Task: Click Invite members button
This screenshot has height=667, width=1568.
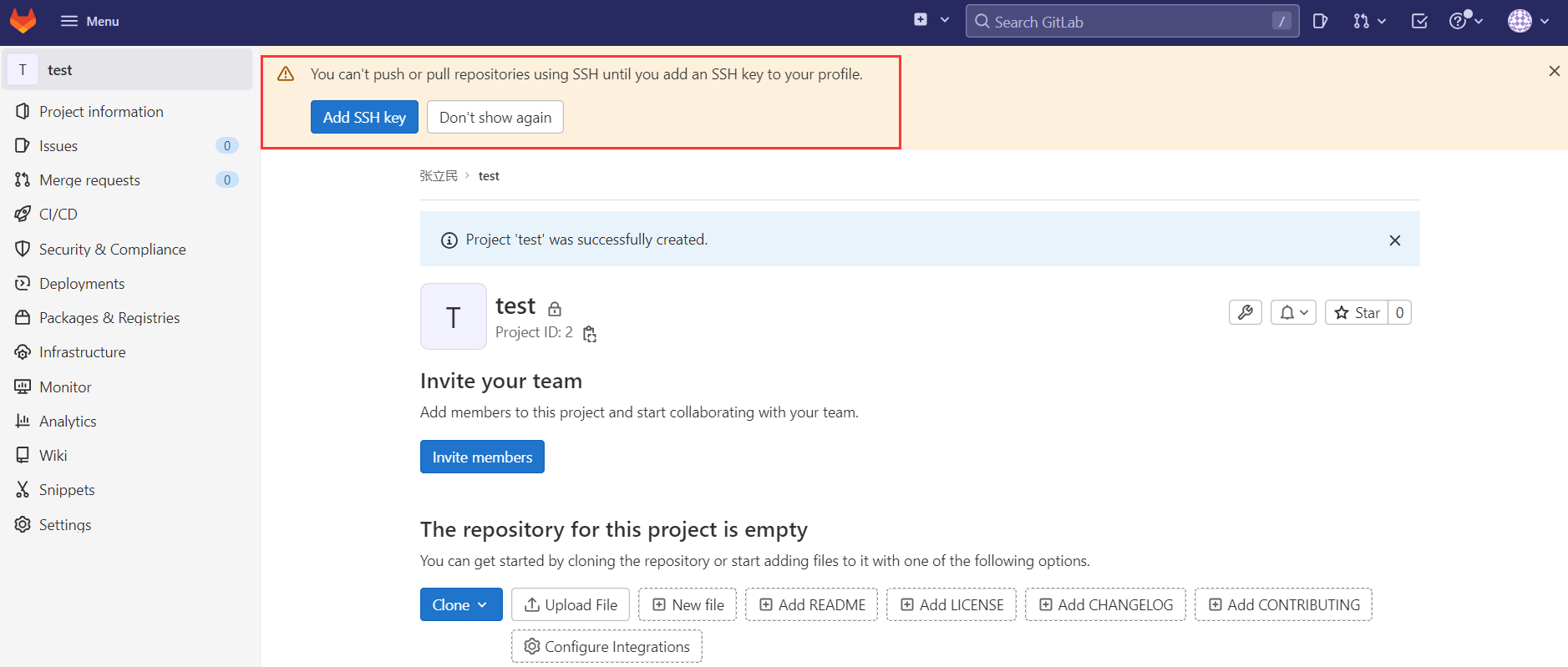Action: pos(482,457)
